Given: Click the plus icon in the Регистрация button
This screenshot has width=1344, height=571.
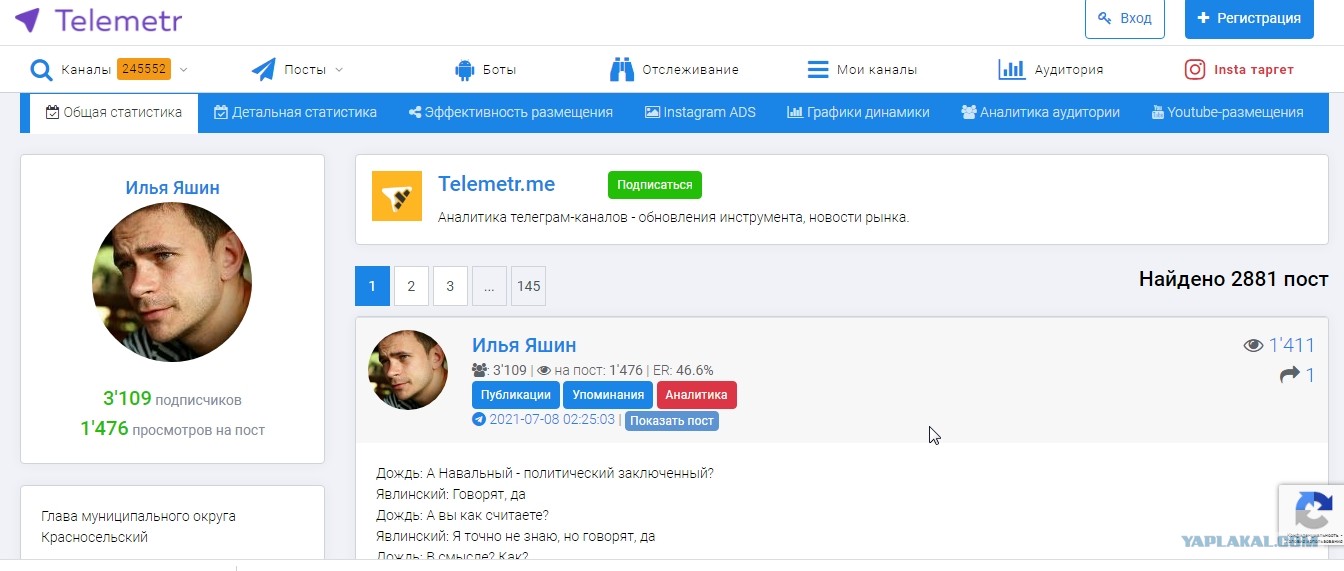Looking at the screenshot, I should [1203, 18].
